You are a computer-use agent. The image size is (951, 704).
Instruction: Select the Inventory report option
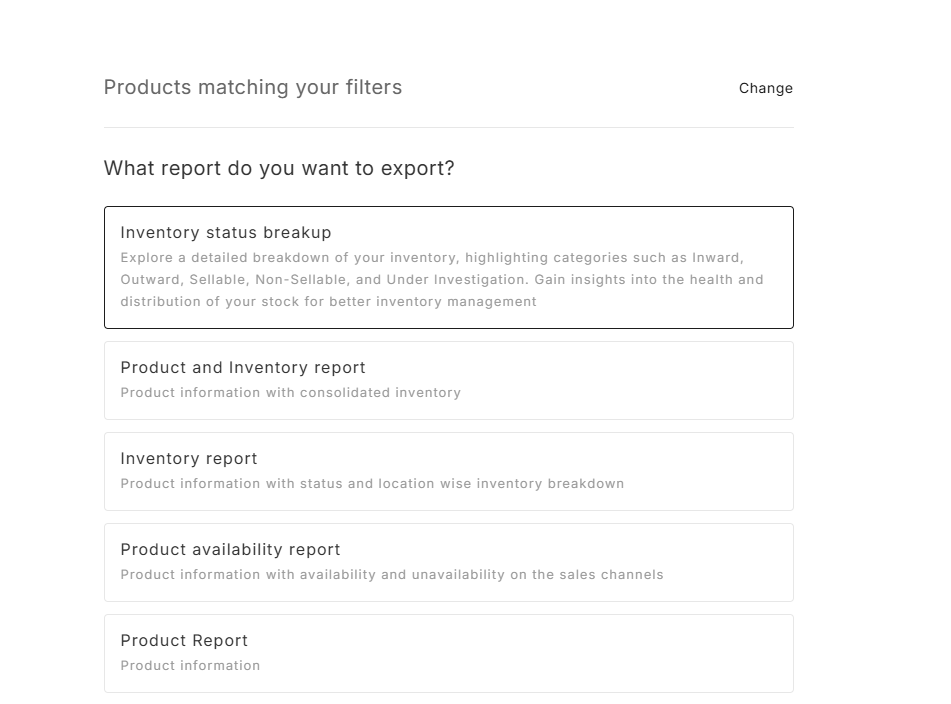[x=449, y=471]
